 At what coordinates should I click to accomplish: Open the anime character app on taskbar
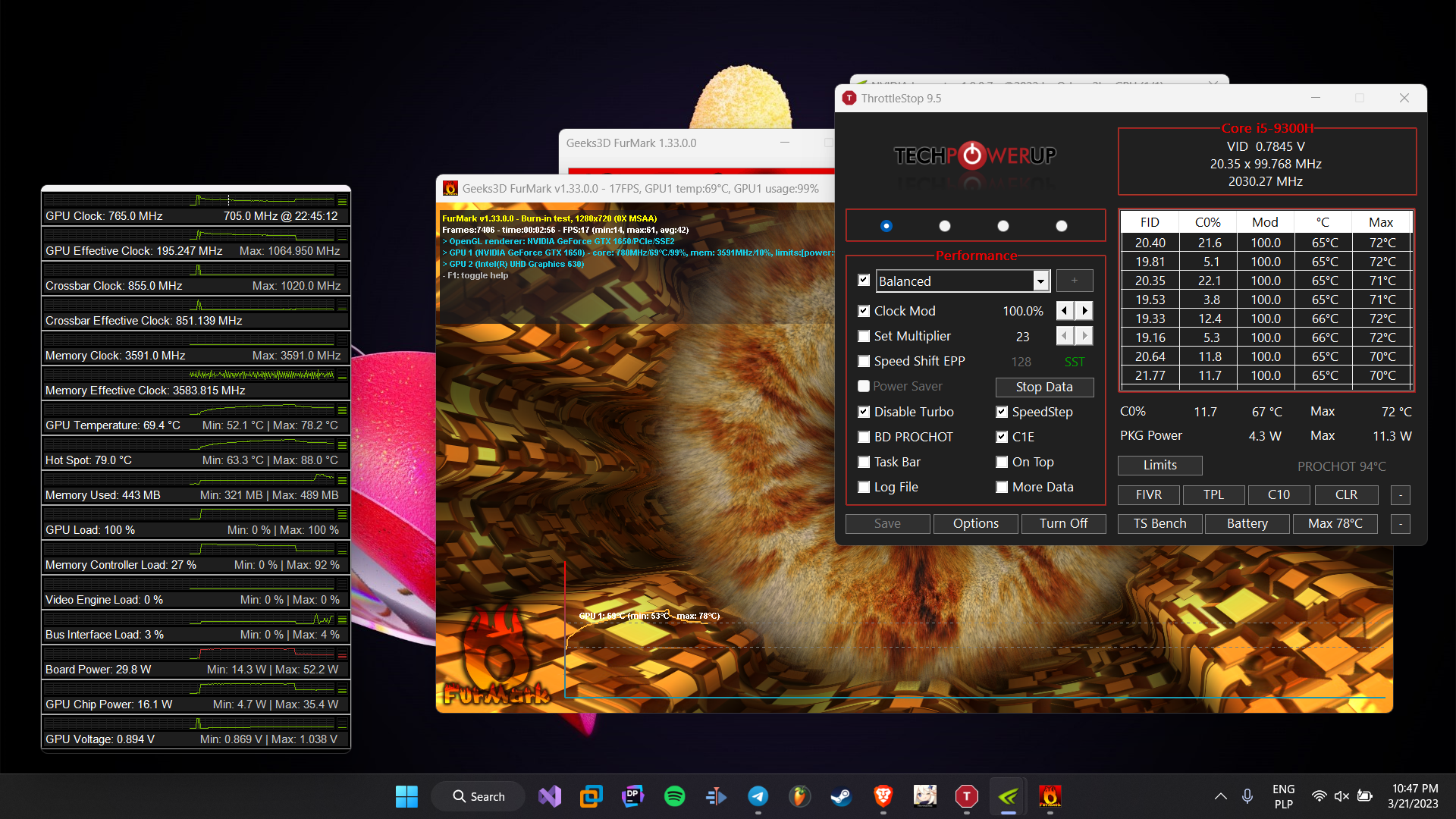point(925,796)
